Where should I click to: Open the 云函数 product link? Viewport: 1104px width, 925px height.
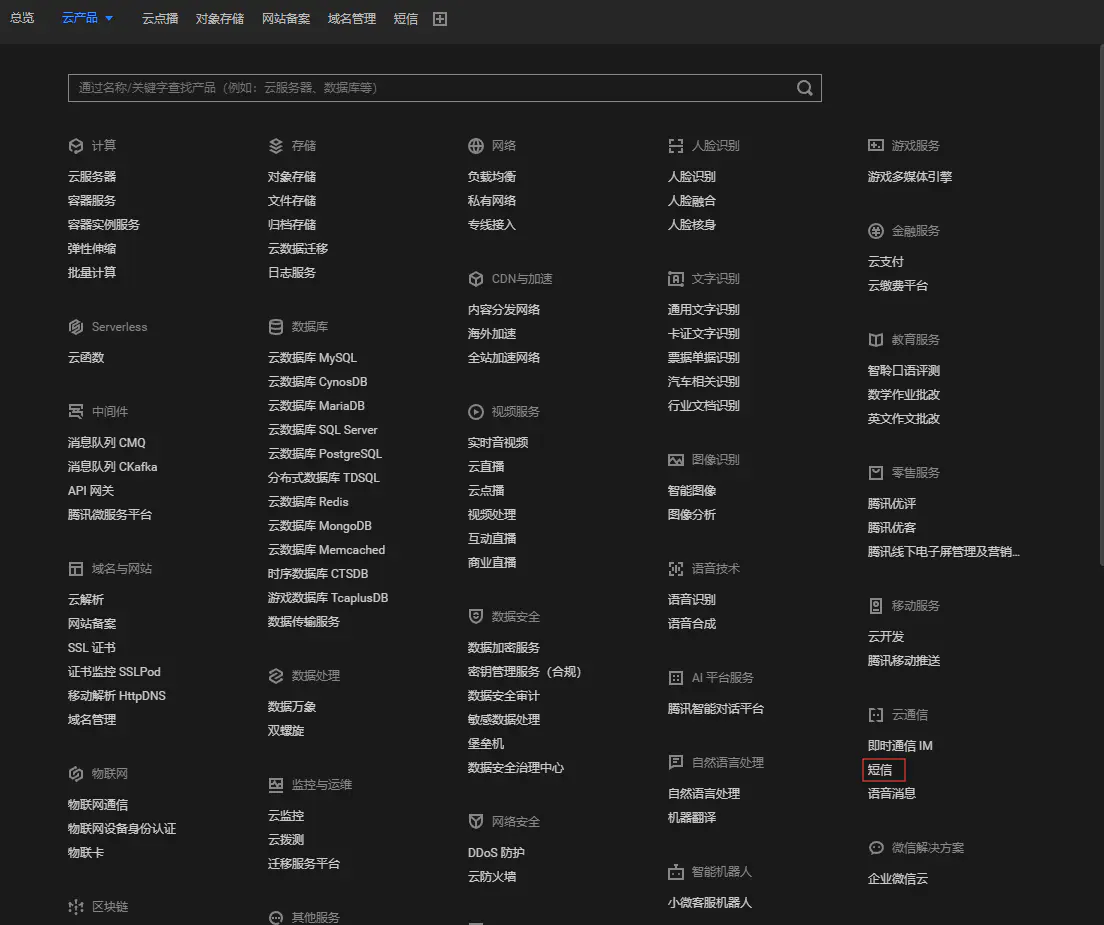tap(86, 358)
